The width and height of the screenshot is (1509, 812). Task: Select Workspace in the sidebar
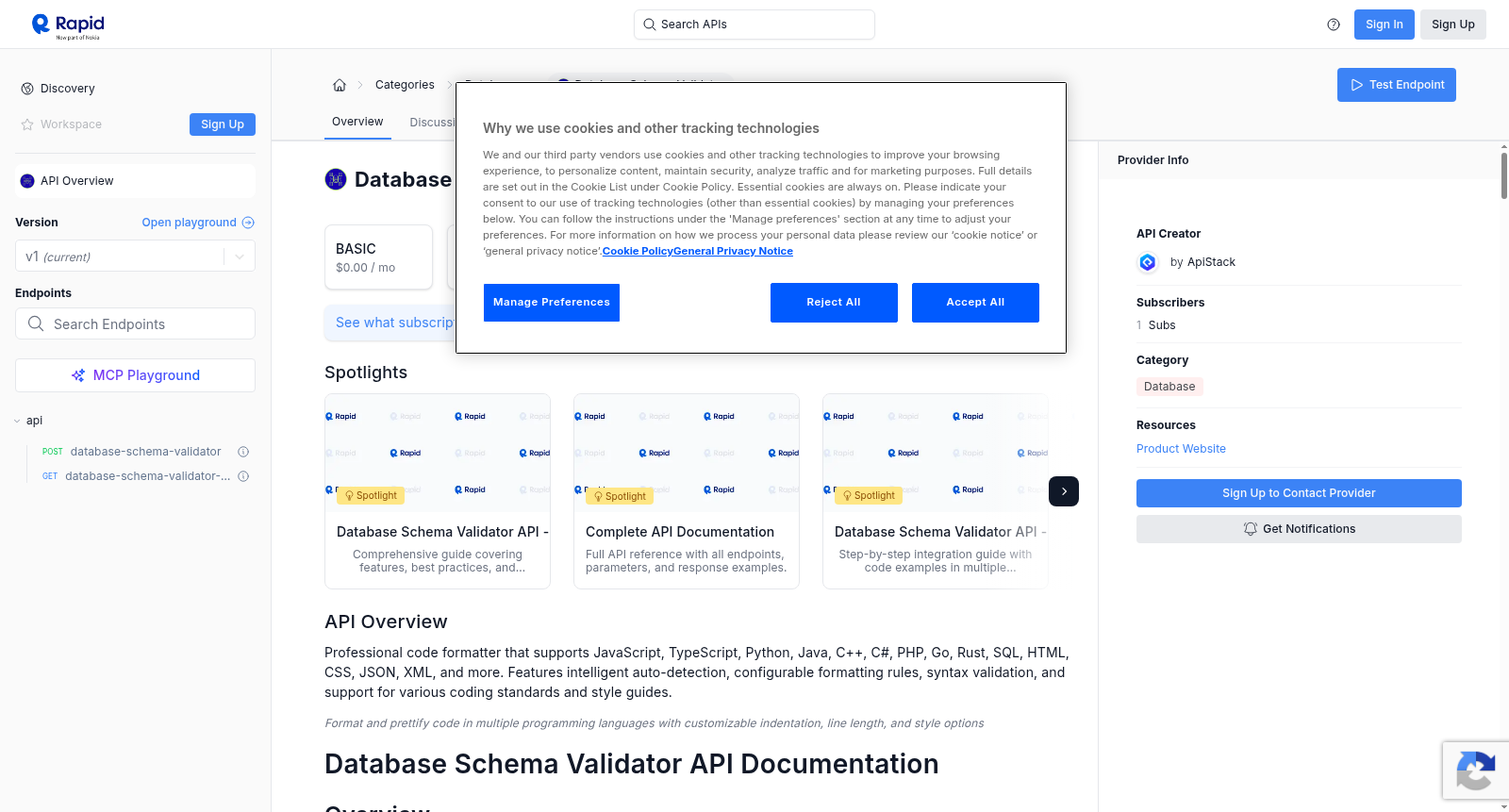[71, 124]
